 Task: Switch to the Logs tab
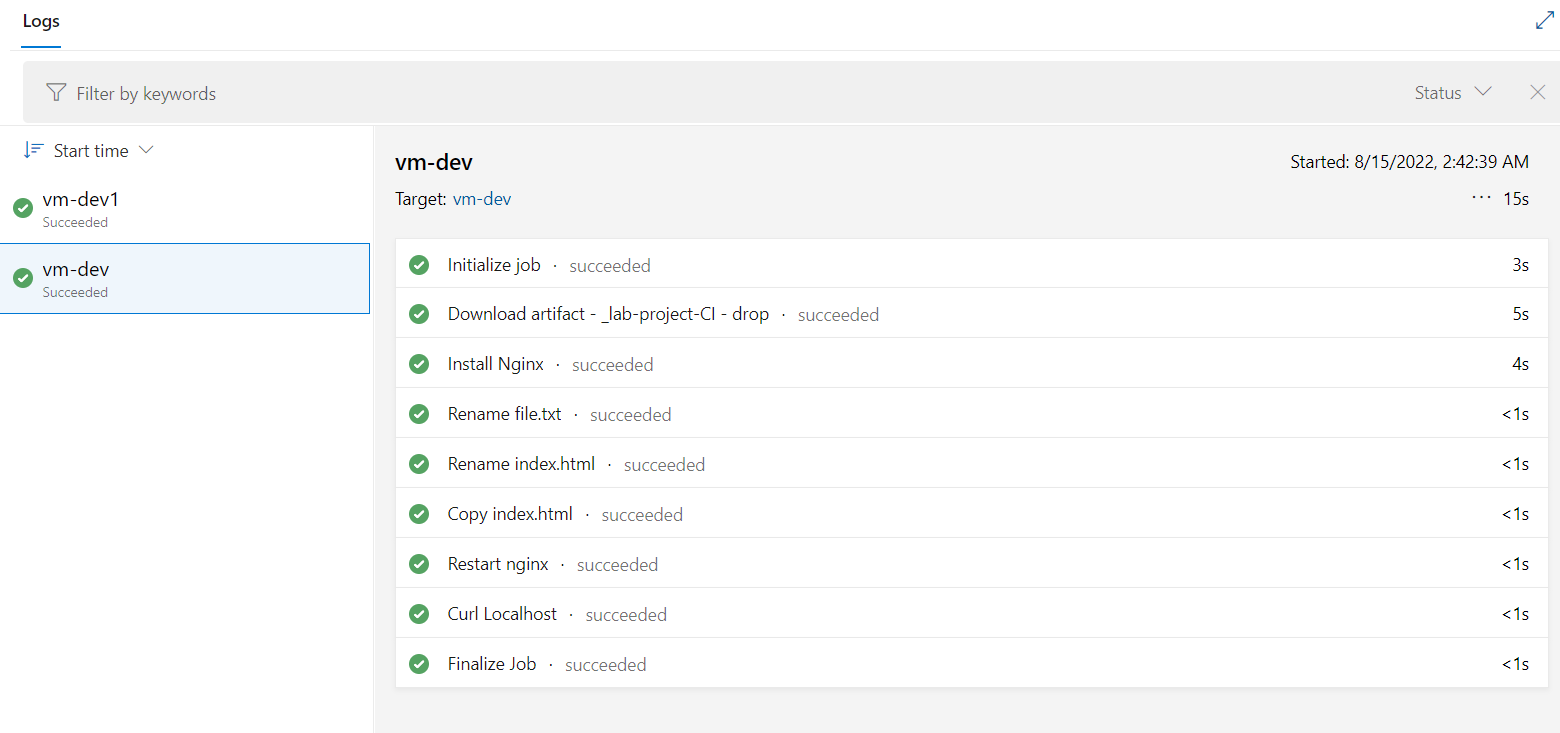tap(41, 21)
